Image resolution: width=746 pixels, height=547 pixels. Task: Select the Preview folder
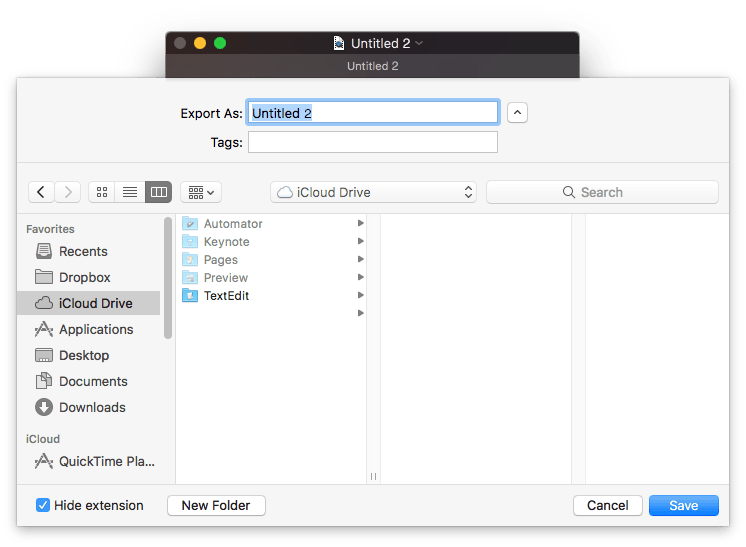point(273,278)
